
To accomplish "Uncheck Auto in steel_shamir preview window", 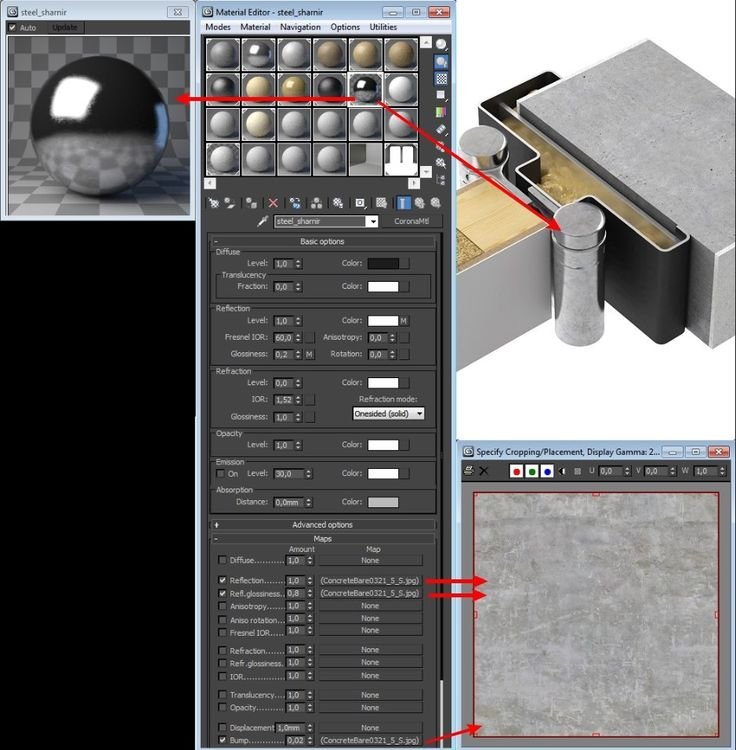I will point(12,28).
